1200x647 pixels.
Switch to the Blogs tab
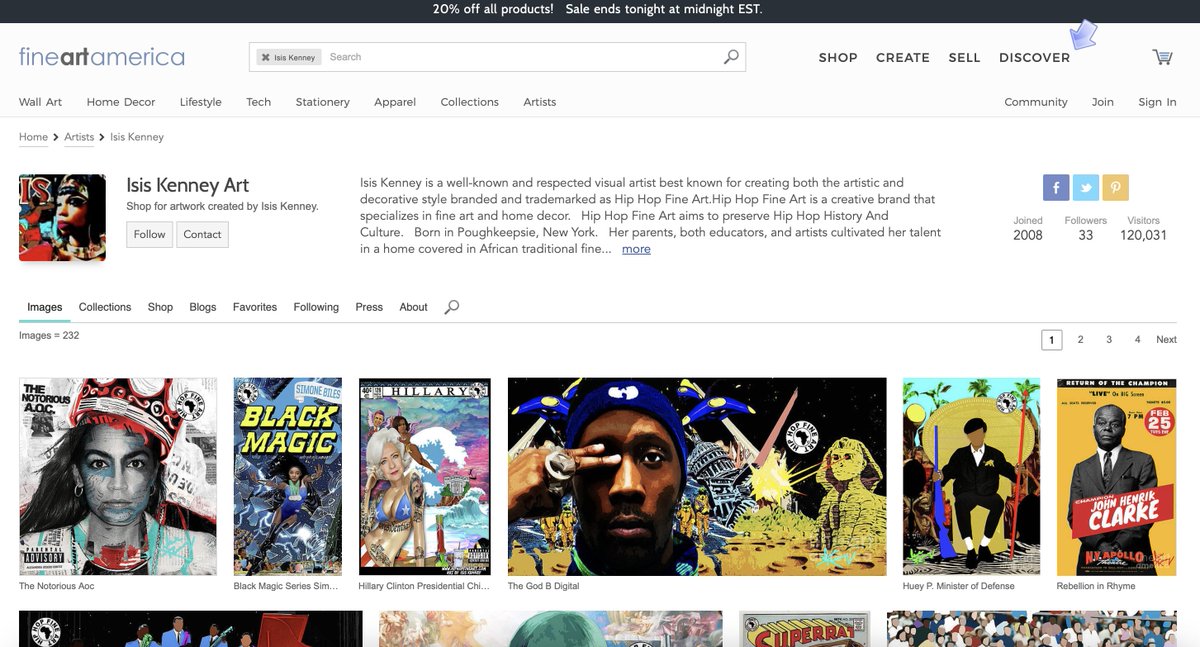click(203, 307)
